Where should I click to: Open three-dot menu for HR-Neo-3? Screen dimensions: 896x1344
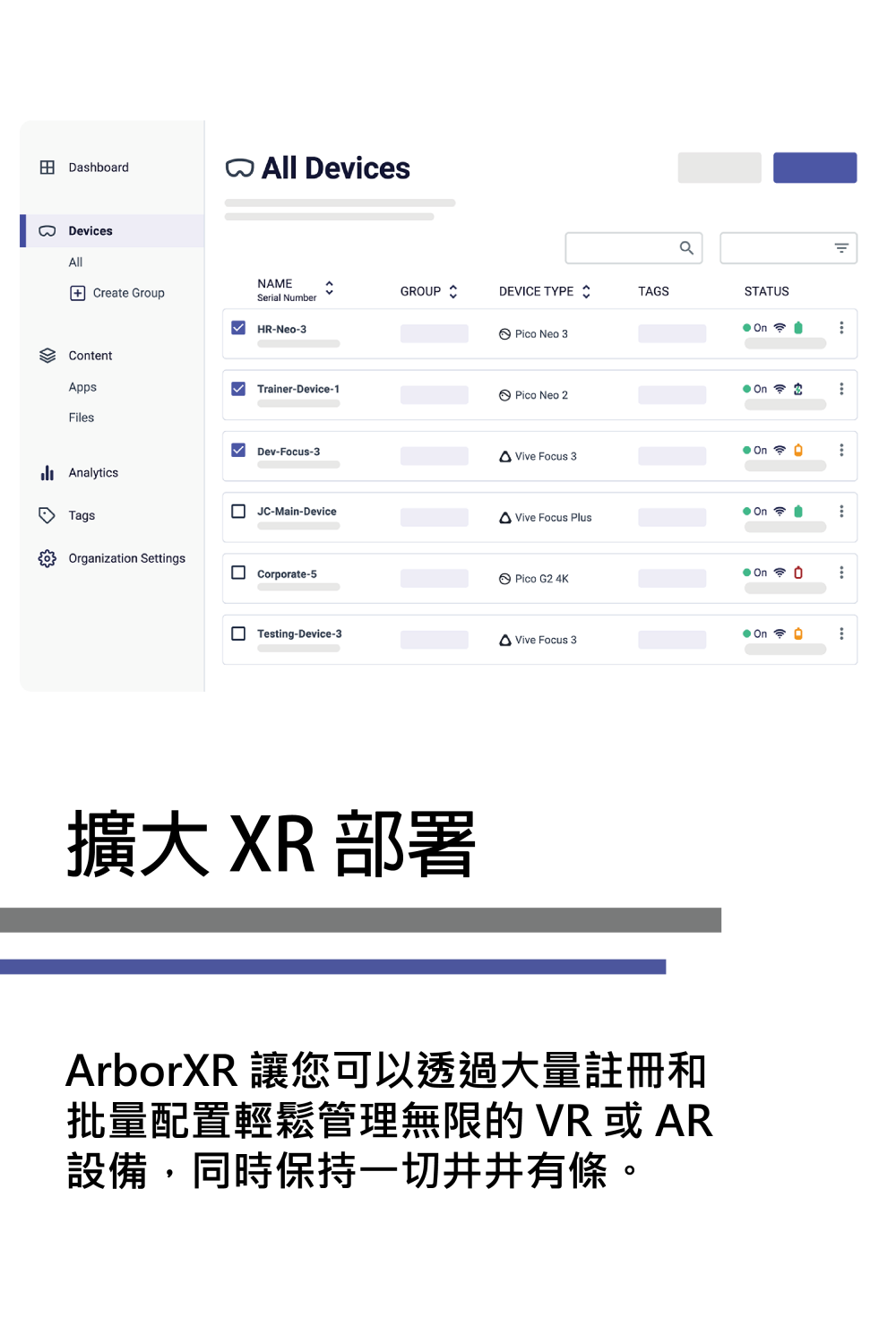coord(841,328)
